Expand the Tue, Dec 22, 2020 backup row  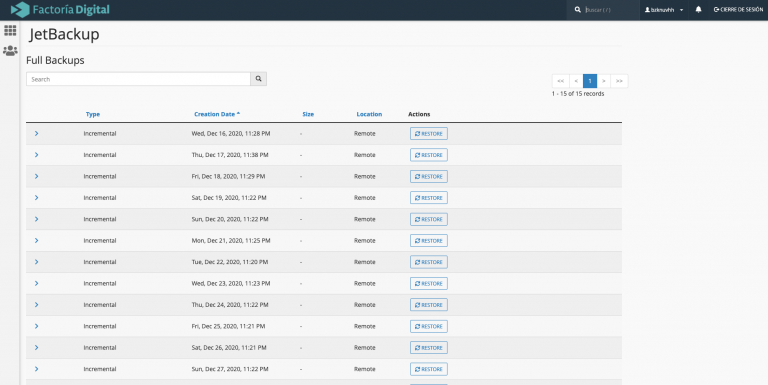pyautogui.click(x=37, y=262)
